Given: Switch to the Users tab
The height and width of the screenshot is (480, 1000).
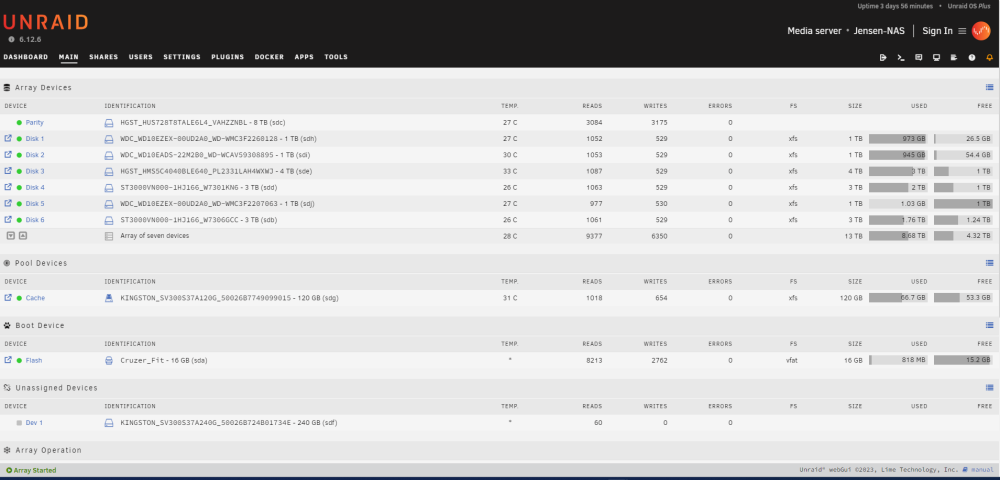Looking at the screenshot, I should pos(140,57).
